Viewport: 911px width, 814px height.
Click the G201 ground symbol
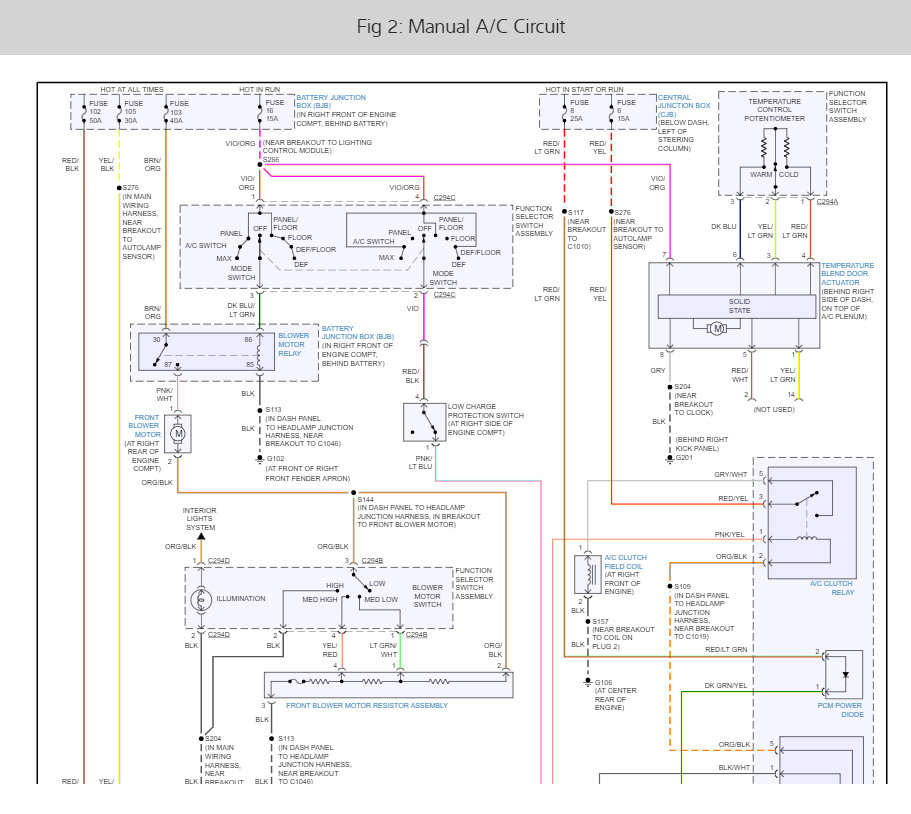pos(669,459)
